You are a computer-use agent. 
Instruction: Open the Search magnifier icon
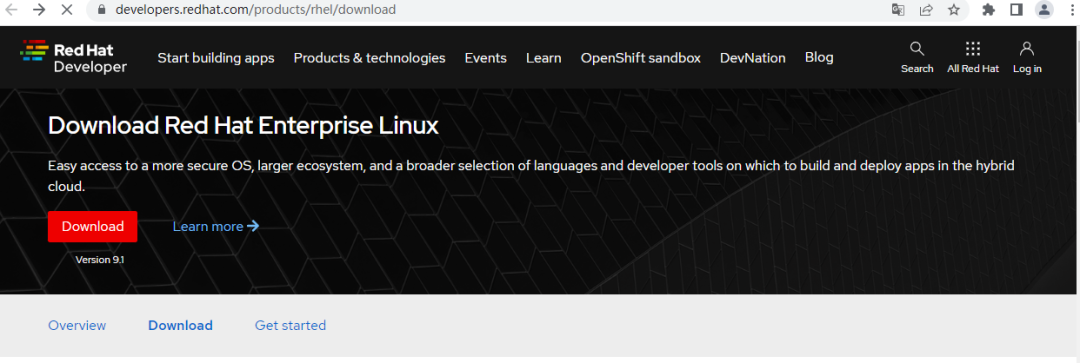(917, 49)
